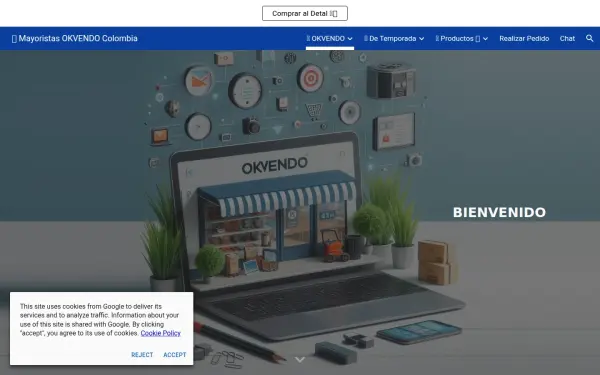Click emoji icon before Mayoristas OKVENDO title
The width and height of the screenshot is (600, 375).
[x=14, y=39]
